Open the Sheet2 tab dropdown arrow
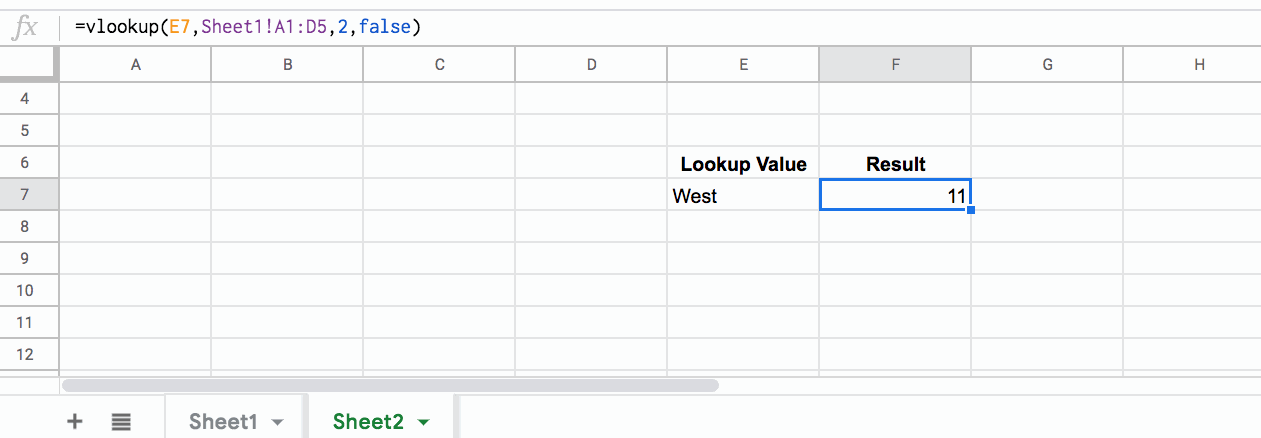 pyautogui.click(x=423, y=422)
